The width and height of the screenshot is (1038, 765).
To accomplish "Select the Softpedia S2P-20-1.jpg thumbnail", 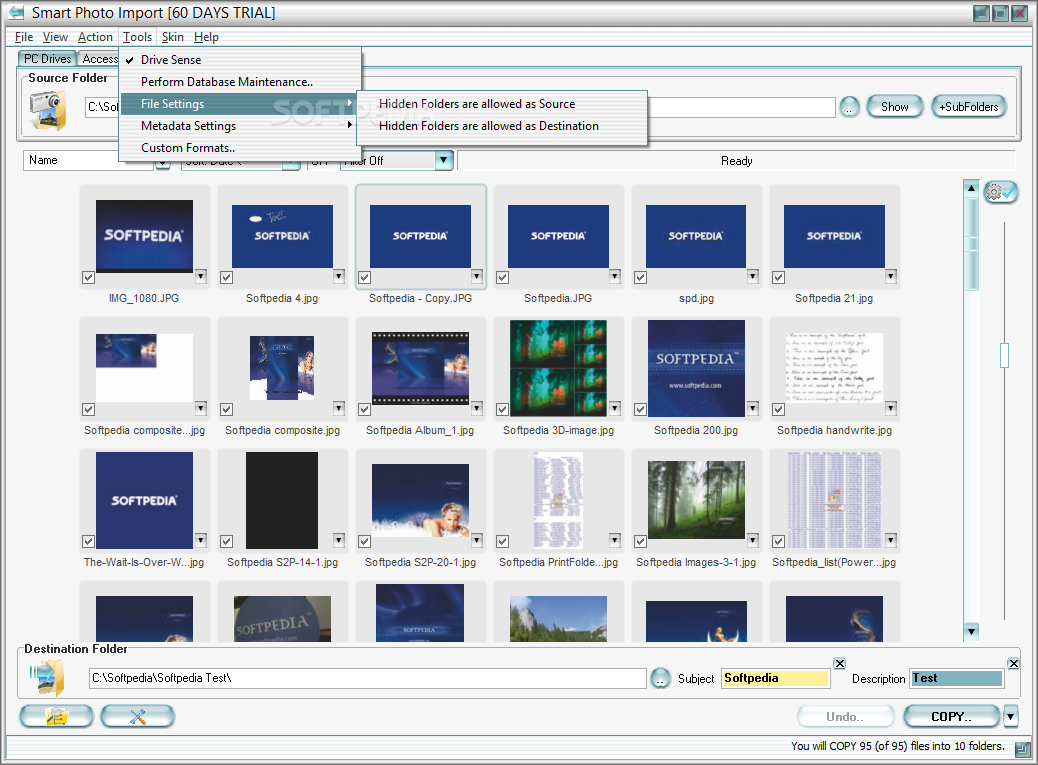I will [420, 500].
